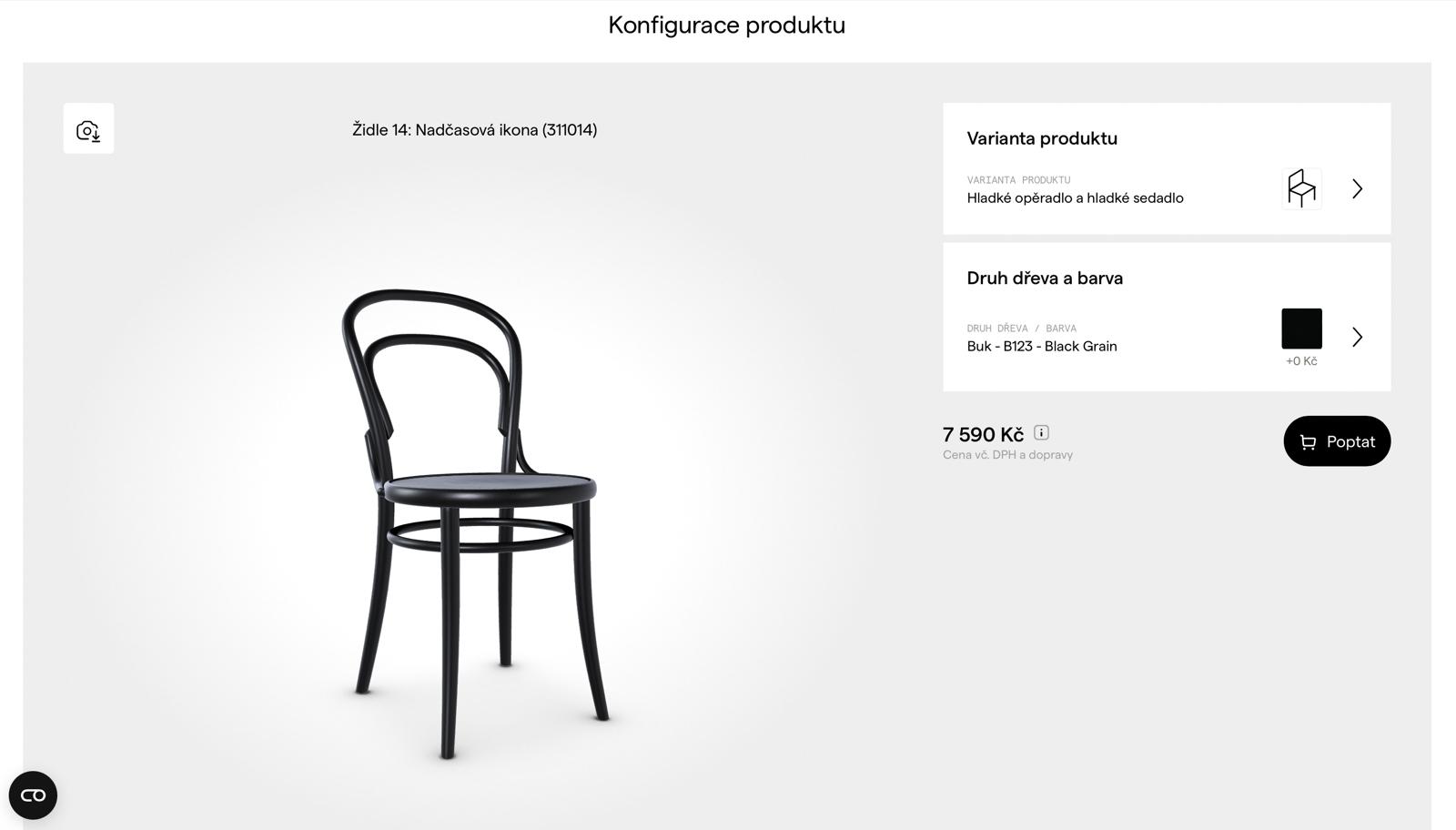Select the chair variant outline icon
Viewport: 1456px width, 830px height.
[x=1301, y=188]
